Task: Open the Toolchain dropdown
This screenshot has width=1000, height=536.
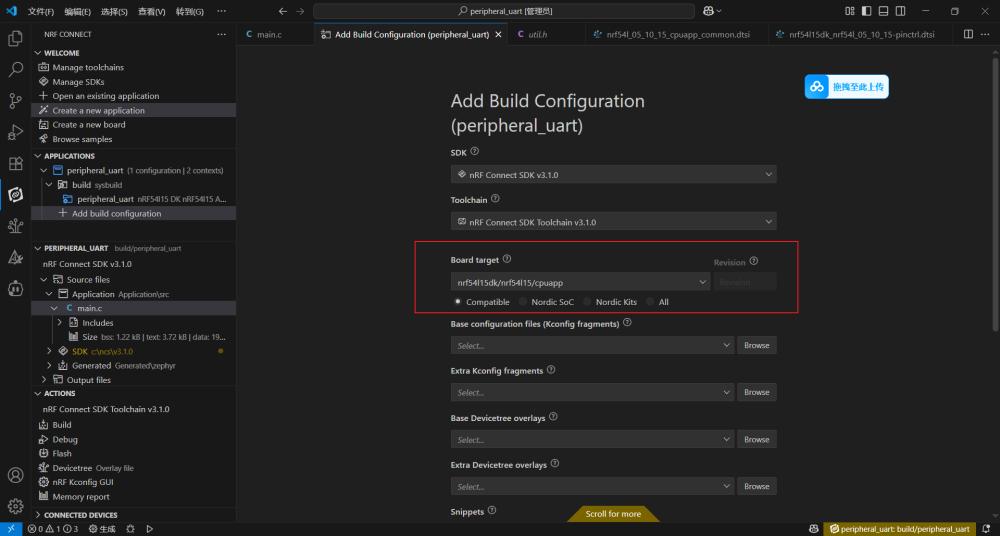Action: pos(613,222)
